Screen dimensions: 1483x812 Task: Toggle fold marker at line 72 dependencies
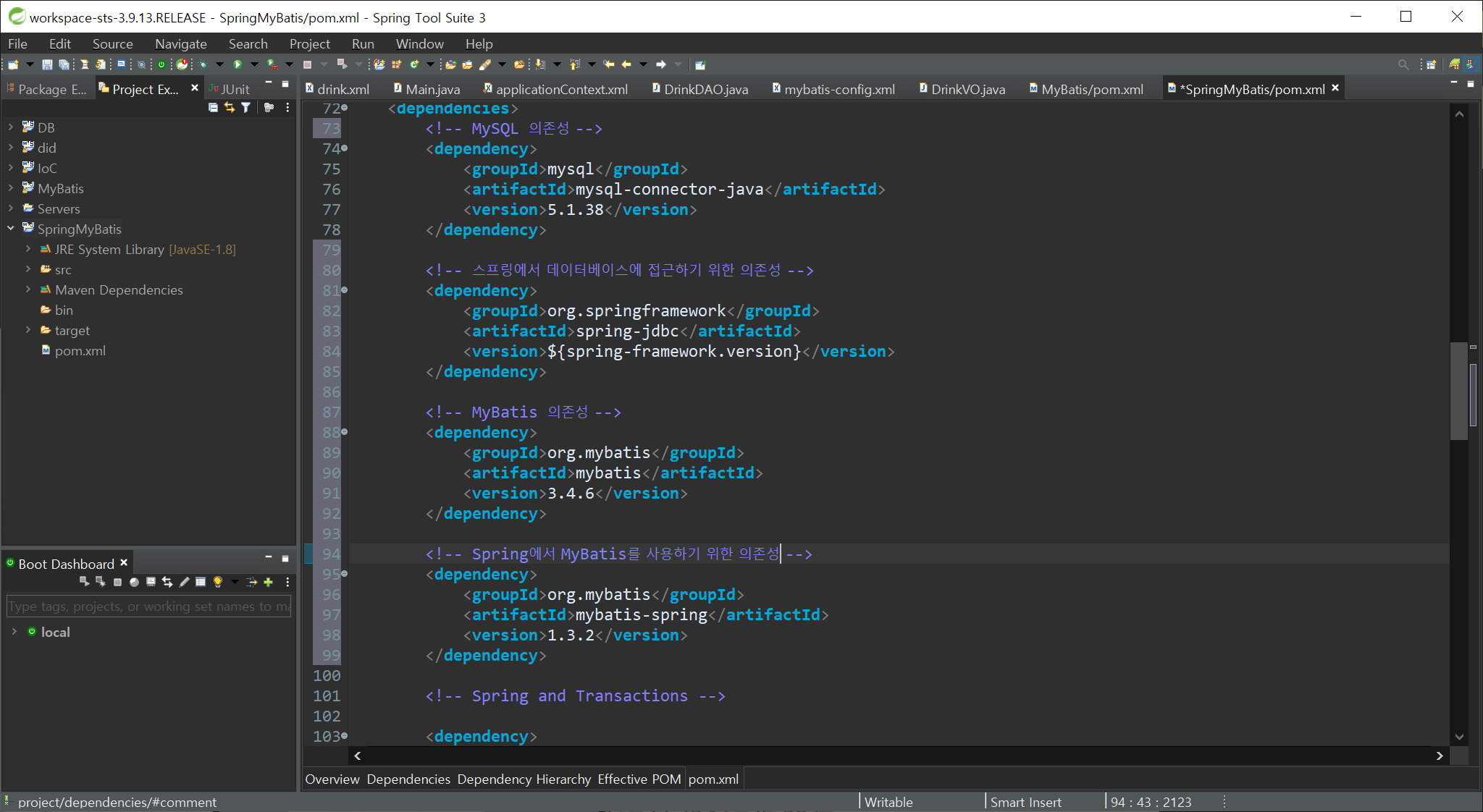point(345,108)
